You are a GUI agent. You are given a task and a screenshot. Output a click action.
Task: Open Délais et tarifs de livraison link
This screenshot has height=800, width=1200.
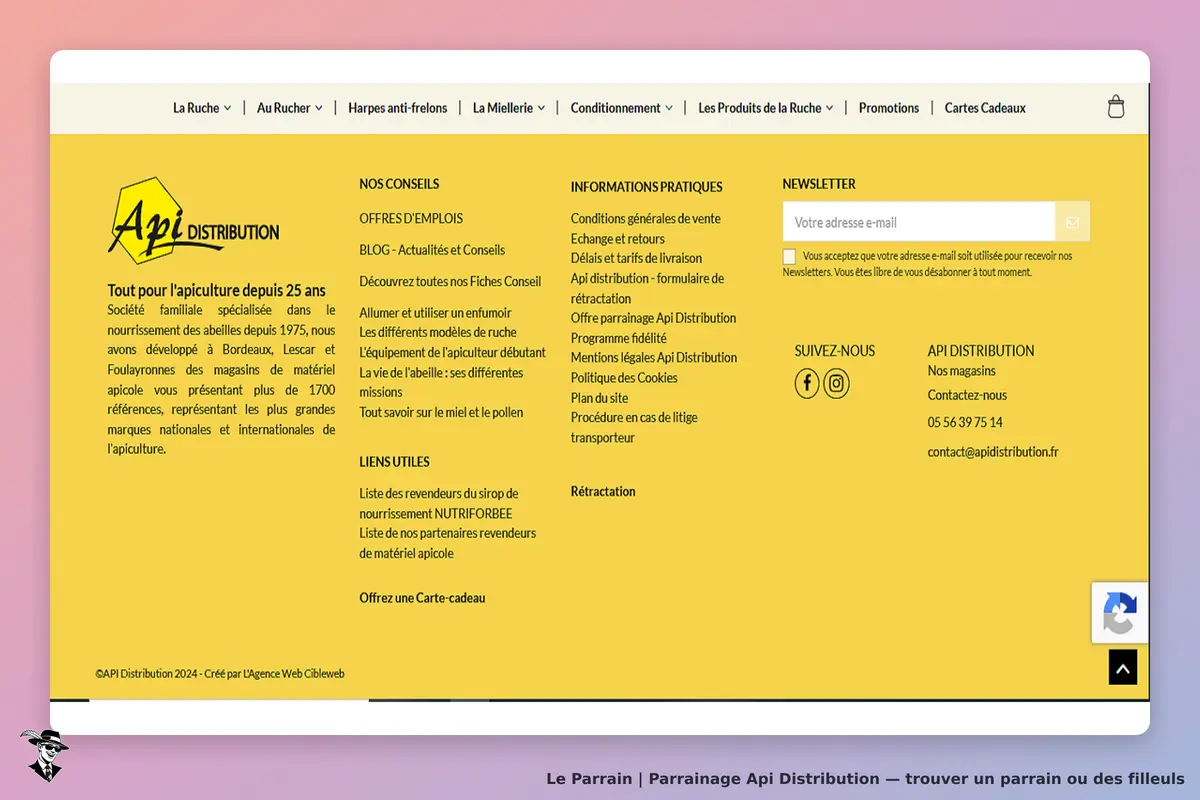pyautogui.click(x=636, y=258)
